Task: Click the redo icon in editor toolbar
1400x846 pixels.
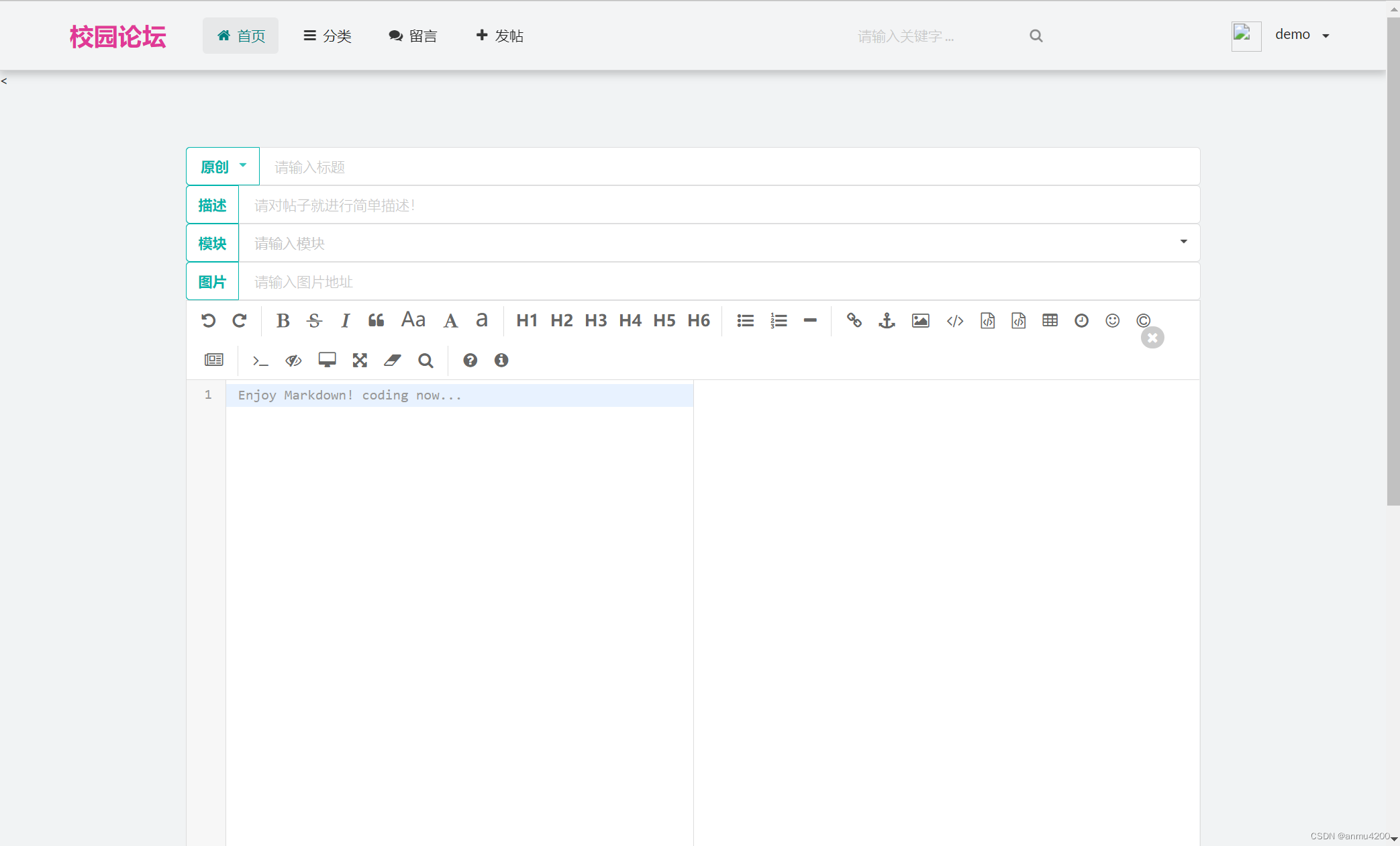Action: [240, 320]
